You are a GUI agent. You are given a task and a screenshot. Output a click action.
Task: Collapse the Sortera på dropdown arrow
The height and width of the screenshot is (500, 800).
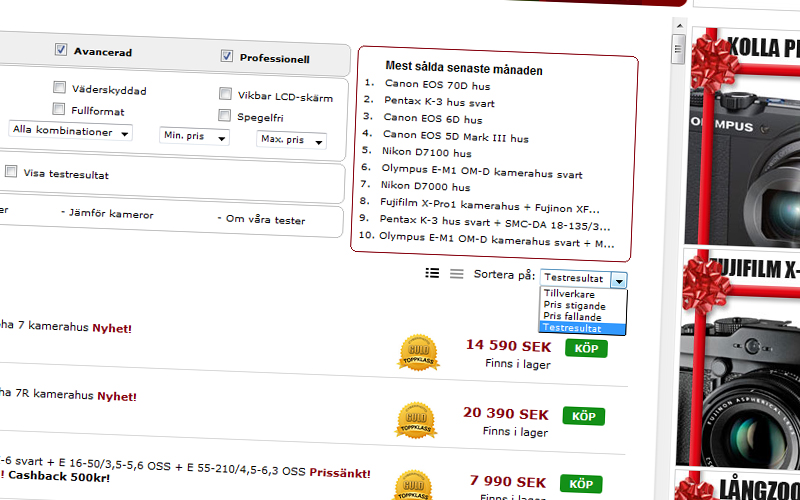coord(619,281)
